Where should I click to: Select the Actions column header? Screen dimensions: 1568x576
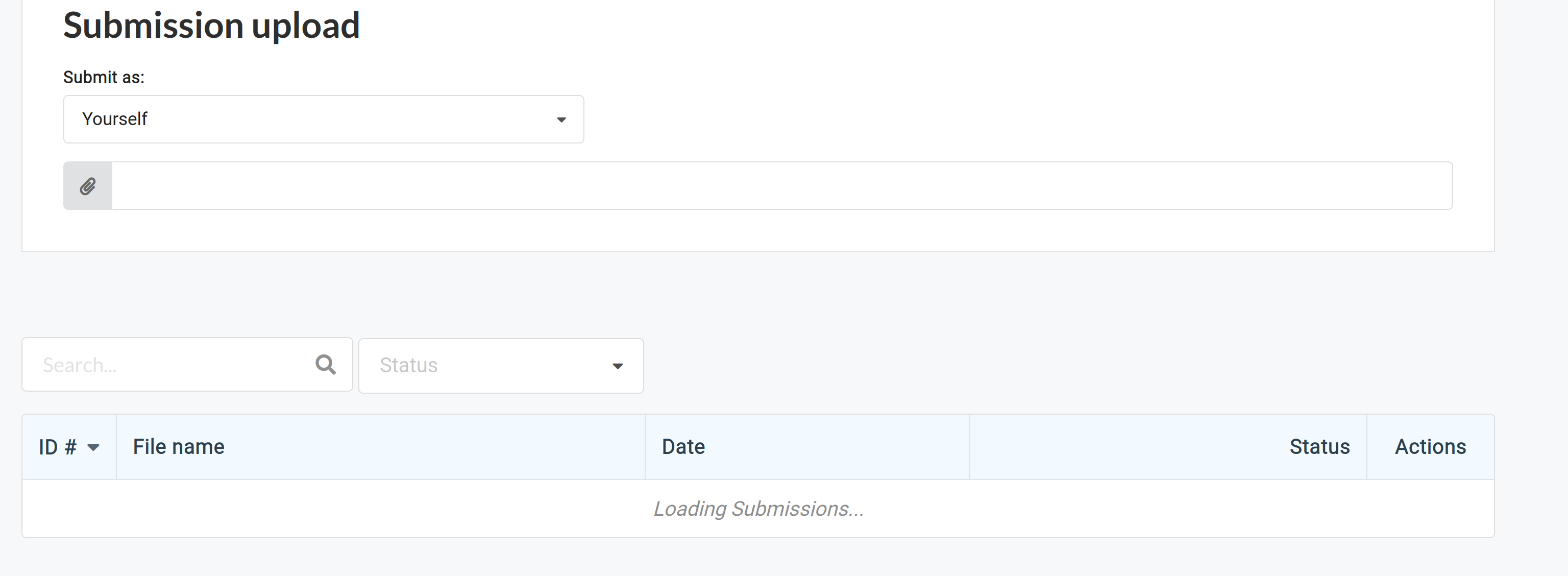[x=1430, y=446]
